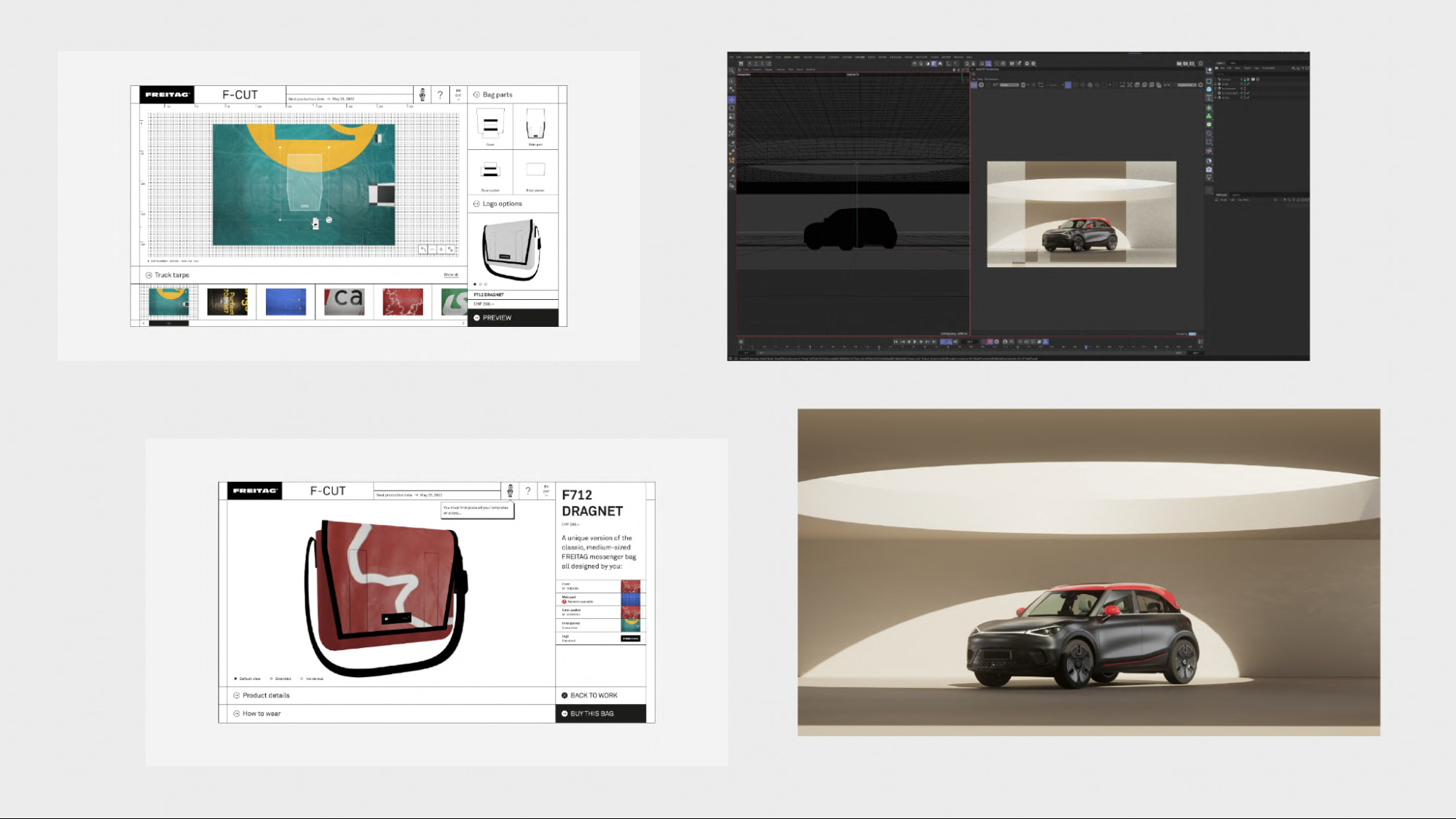Image resolution: width=1456 pixels, height=819 pixels.
Task: Select the red map truck tarp thumbnail
Action: click(x=403, y=301)
